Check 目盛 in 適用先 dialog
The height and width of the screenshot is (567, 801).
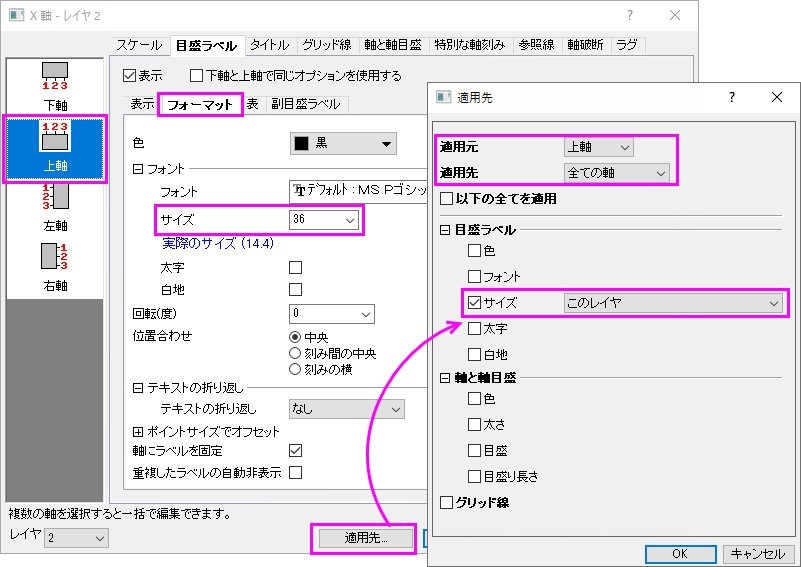474,451
